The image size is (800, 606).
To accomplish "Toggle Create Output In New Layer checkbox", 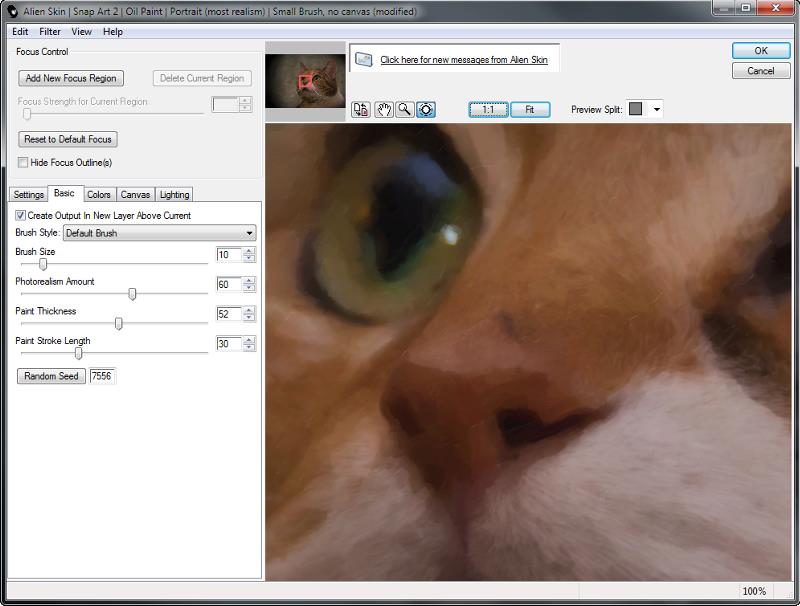I will [x=20, y=215].
